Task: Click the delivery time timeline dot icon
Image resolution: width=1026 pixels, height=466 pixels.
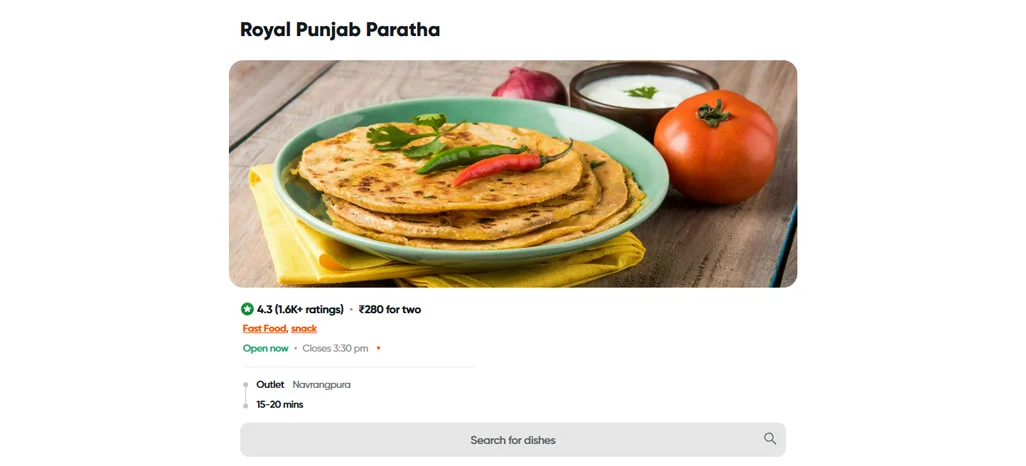Action: click(x=245, y=406)
